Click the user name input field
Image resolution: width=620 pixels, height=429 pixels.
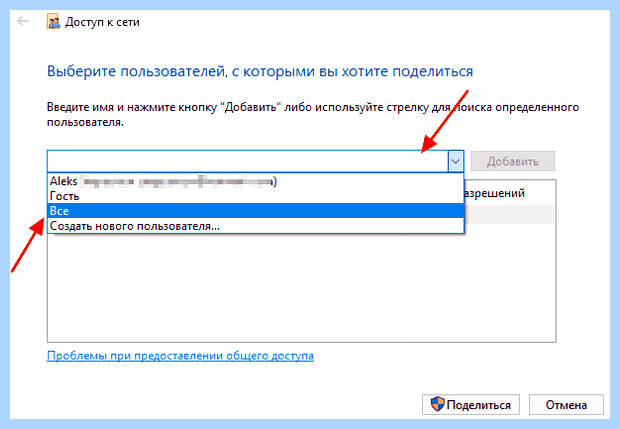(248, 161)
